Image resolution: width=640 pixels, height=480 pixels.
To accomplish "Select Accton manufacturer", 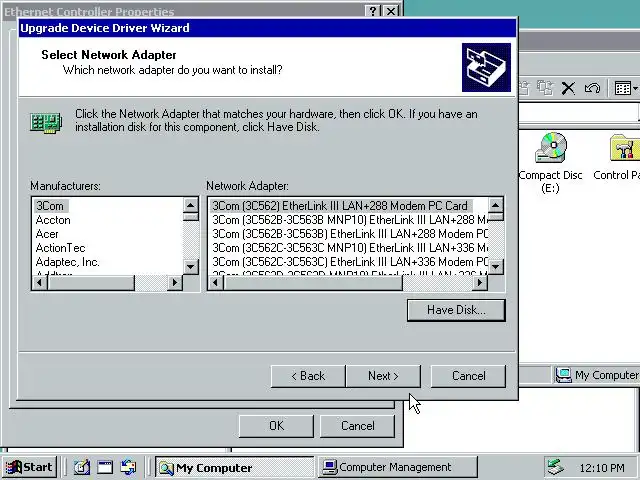I will pyautogui.click(x=53, y=220).
